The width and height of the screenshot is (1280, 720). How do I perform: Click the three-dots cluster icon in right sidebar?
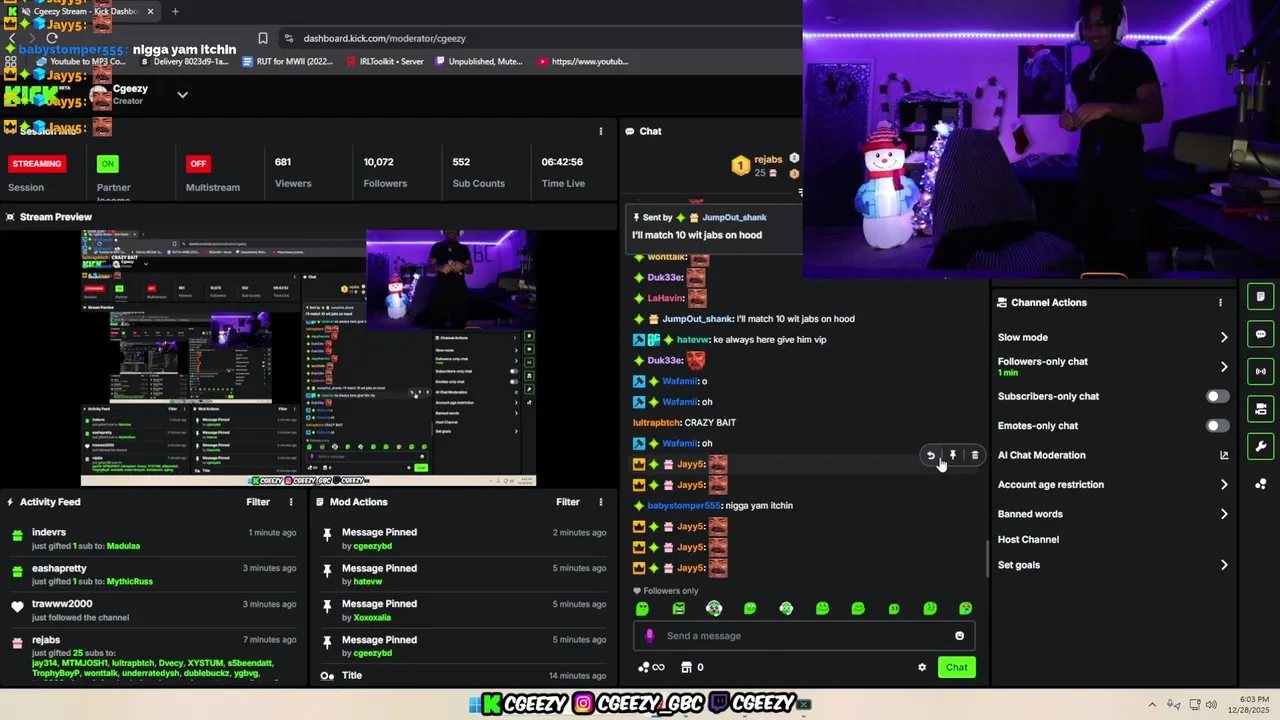pyautogui.click(x=1260, y=484)
